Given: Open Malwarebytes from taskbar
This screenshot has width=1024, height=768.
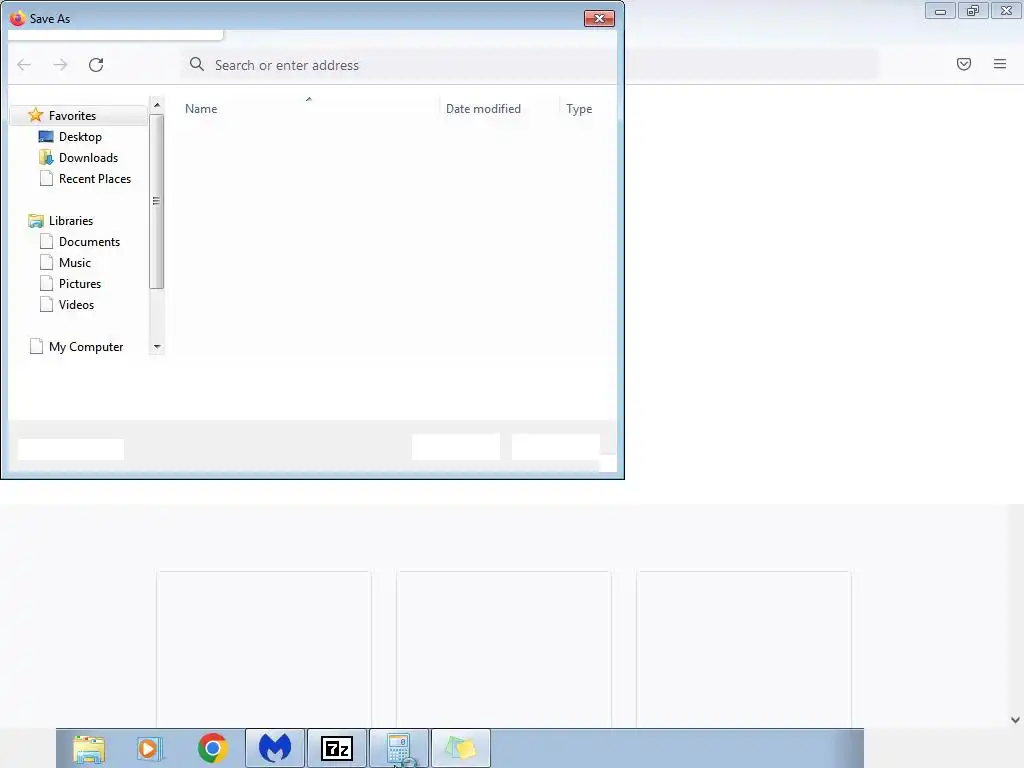Looking at the screenshot, I should tap(275, 748).
